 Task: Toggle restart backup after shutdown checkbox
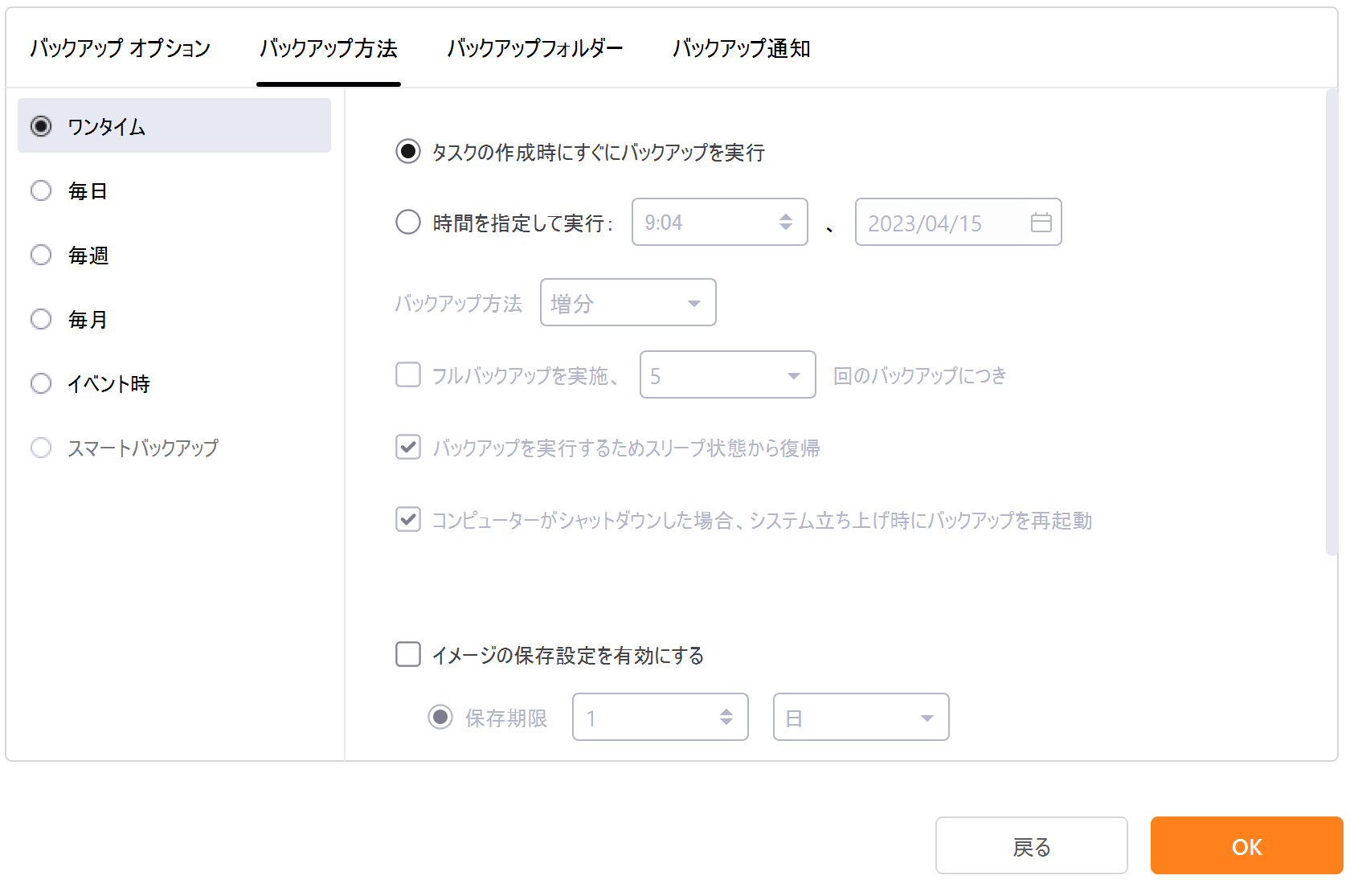408,519
